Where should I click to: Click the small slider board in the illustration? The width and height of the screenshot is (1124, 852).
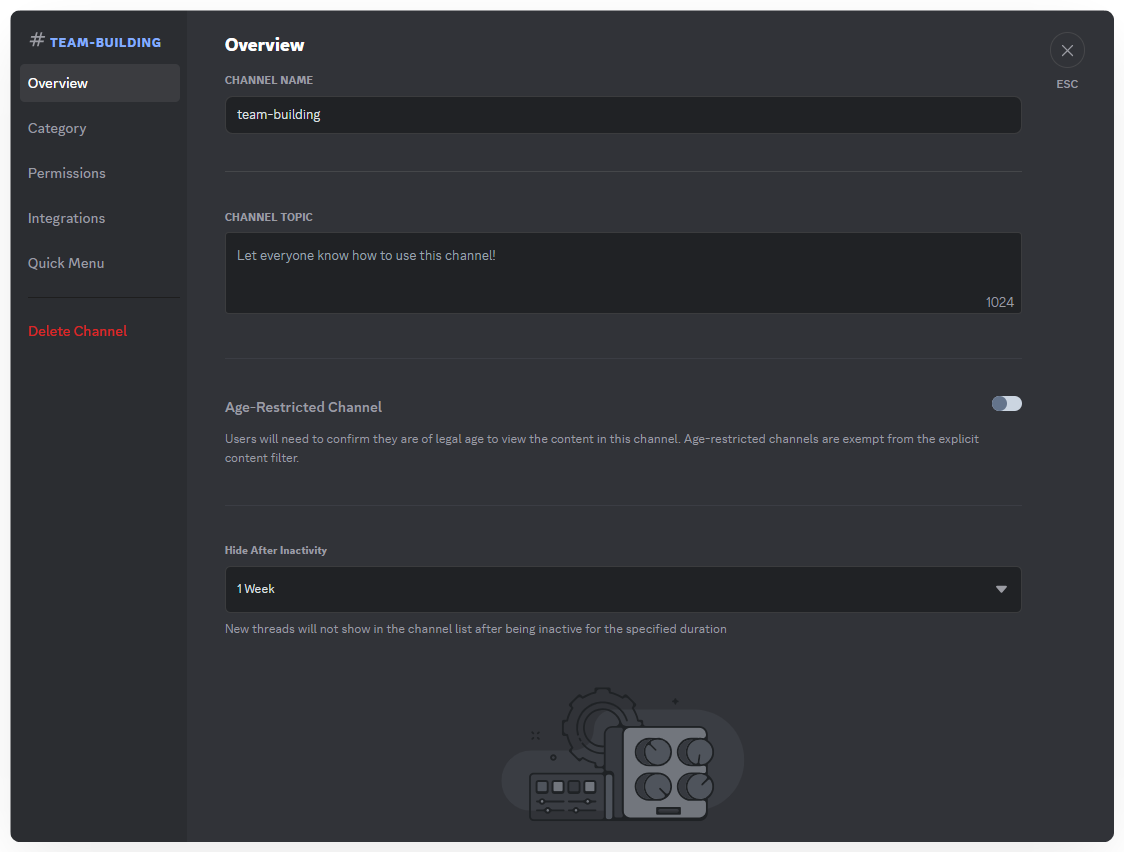tap(565, 796)
